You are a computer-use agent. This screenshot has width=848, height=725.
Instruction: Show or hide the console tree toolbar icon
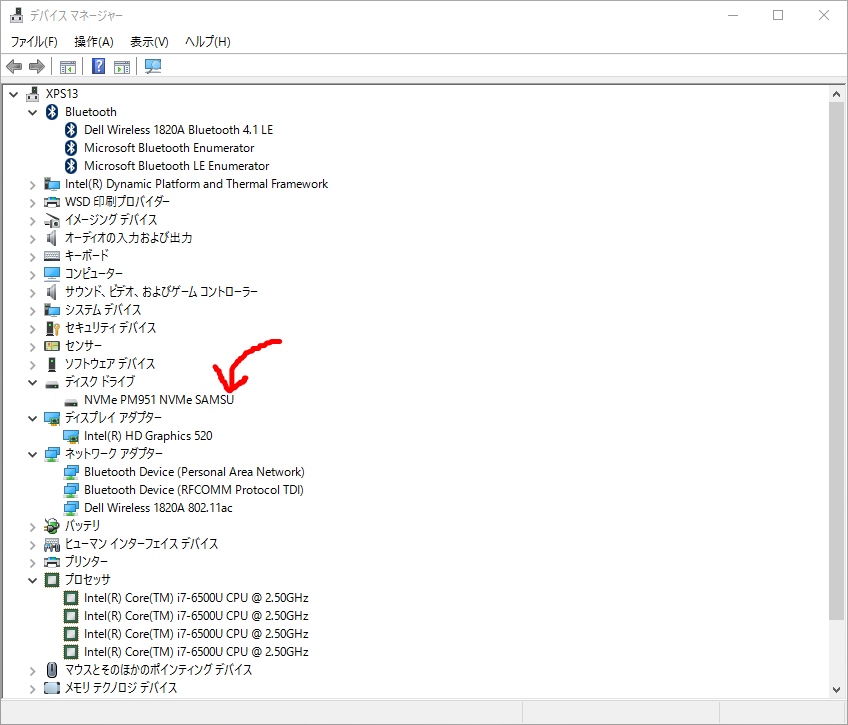point(68,67)
